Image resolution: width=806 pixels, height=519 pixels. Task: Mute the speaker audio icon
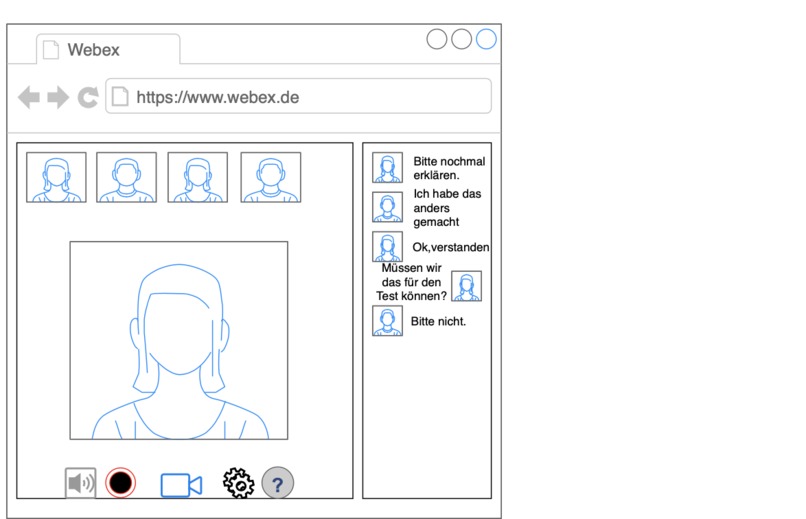80,483
